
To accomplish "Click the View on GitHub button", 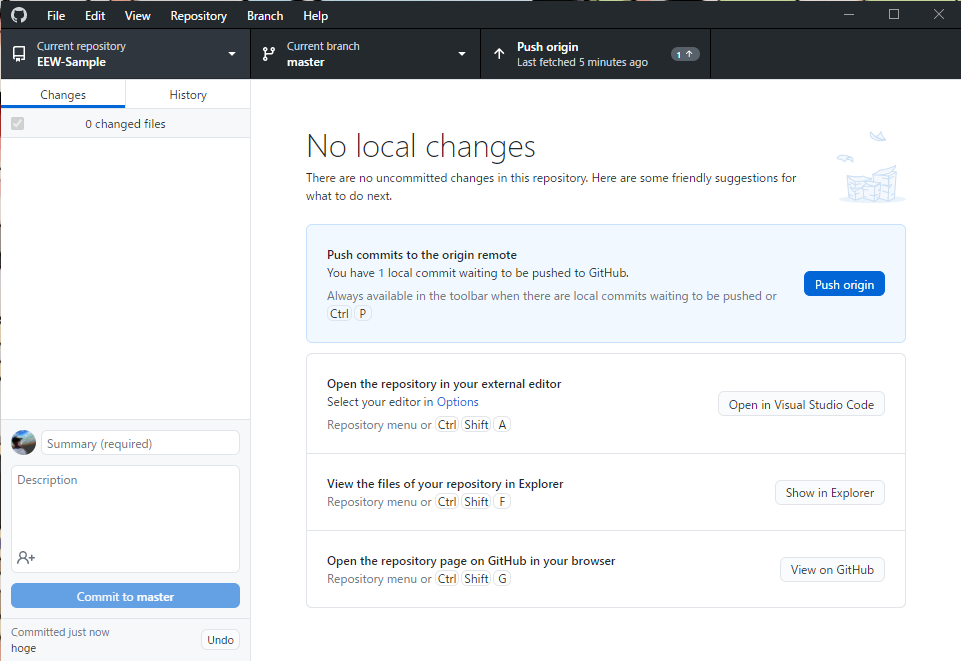I will pos(832,570).
